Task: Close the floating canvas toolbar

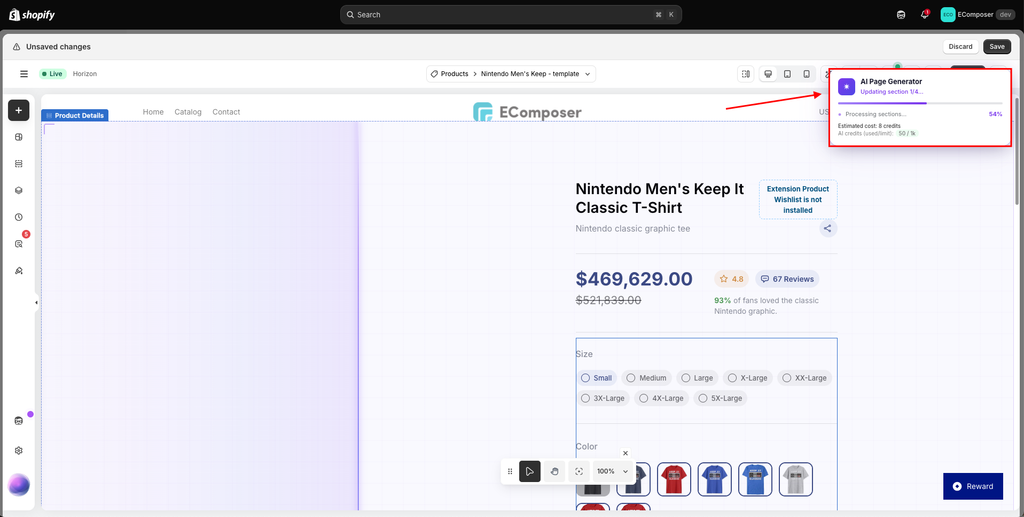Action: point(625,453)
